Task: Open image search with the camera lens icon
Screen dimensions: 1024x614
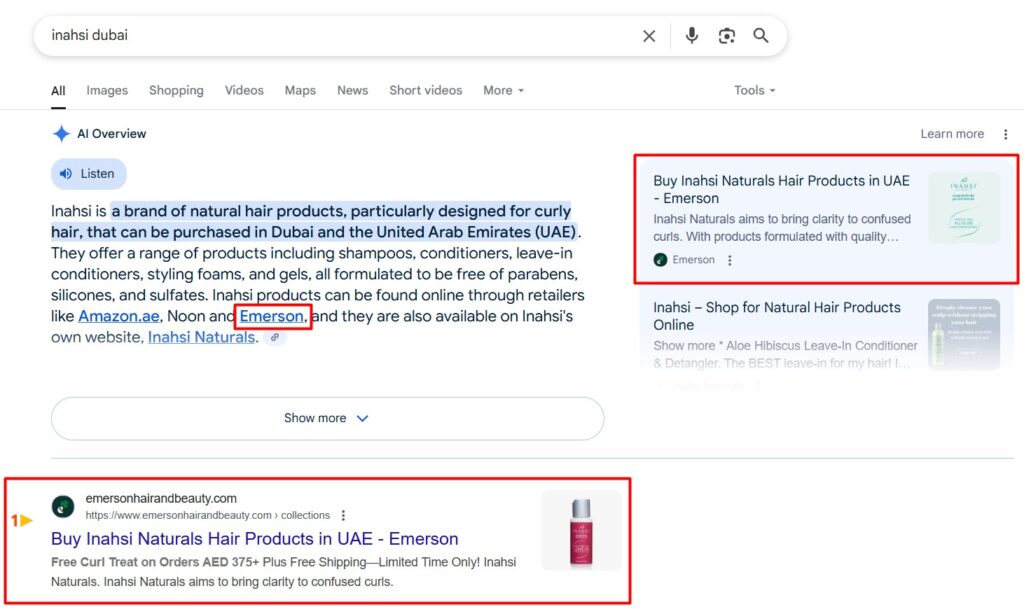Action: click(x=727, y=36)
